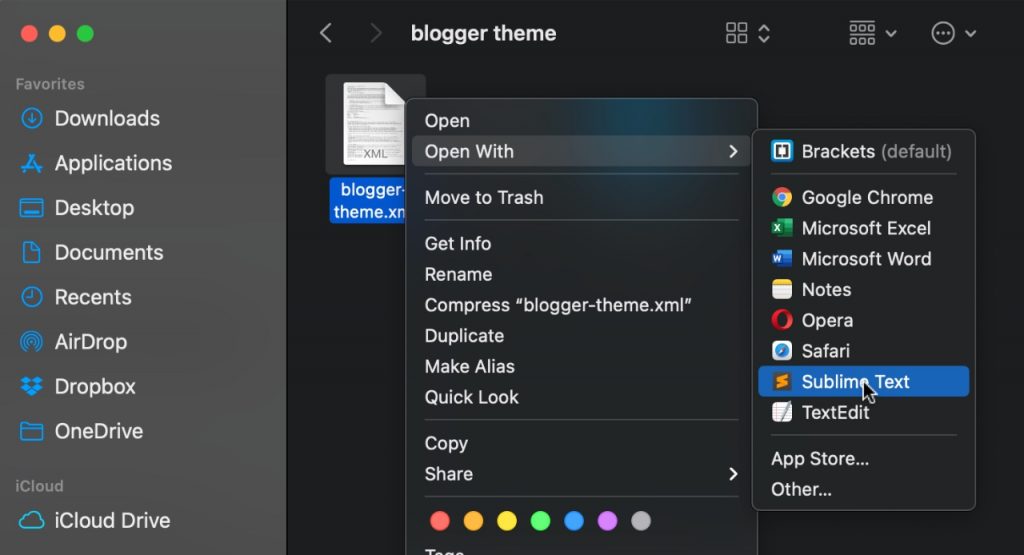Viewport: 1024px width, 555px height.
Task: Pick Microsoft Word to open the file
Action: pyautogui.click(x=865, y=259)
